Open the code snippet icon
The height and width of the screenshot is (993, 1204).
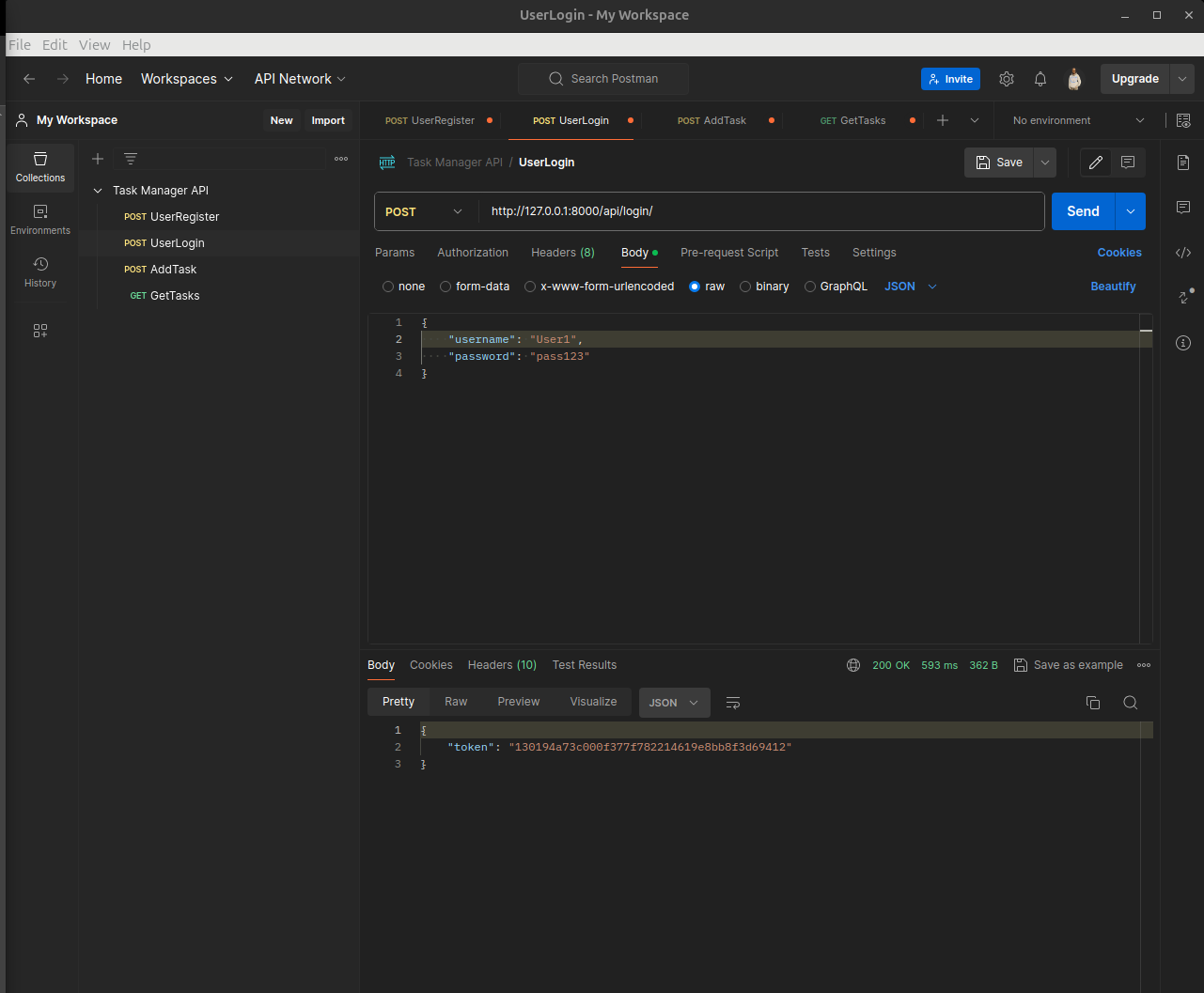point(1183,252)
